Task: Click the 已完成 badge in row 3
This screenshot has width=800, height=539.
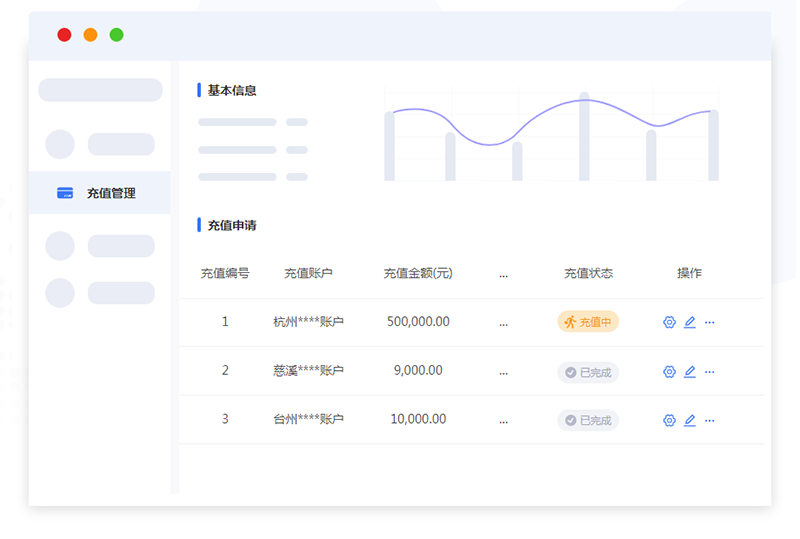Action: pyautogui.click(x=588, y=421)
